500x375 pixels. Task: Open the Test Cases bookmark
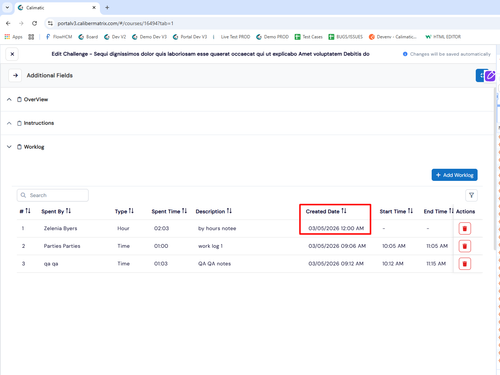(x=309, y=37)
